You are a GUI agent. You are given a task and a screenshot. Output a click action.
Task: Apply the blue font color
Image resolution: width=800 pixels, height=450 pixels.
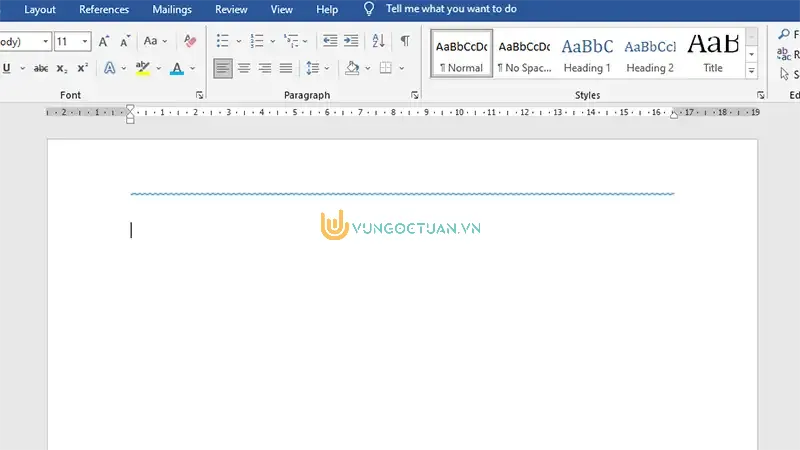point(177,68)
